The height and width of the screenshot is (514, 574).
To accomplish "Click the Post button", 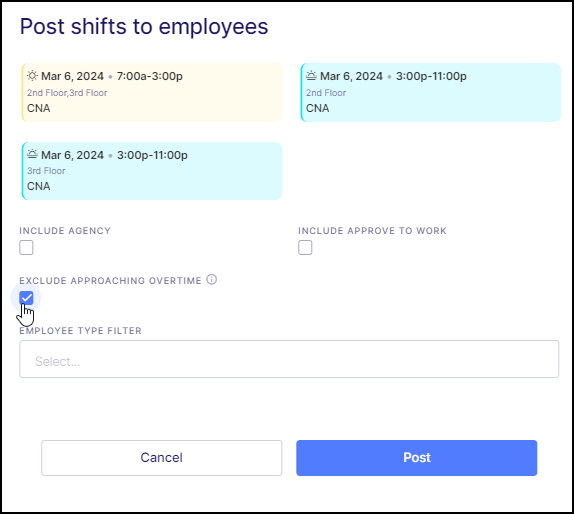I will tap(417, 458).
